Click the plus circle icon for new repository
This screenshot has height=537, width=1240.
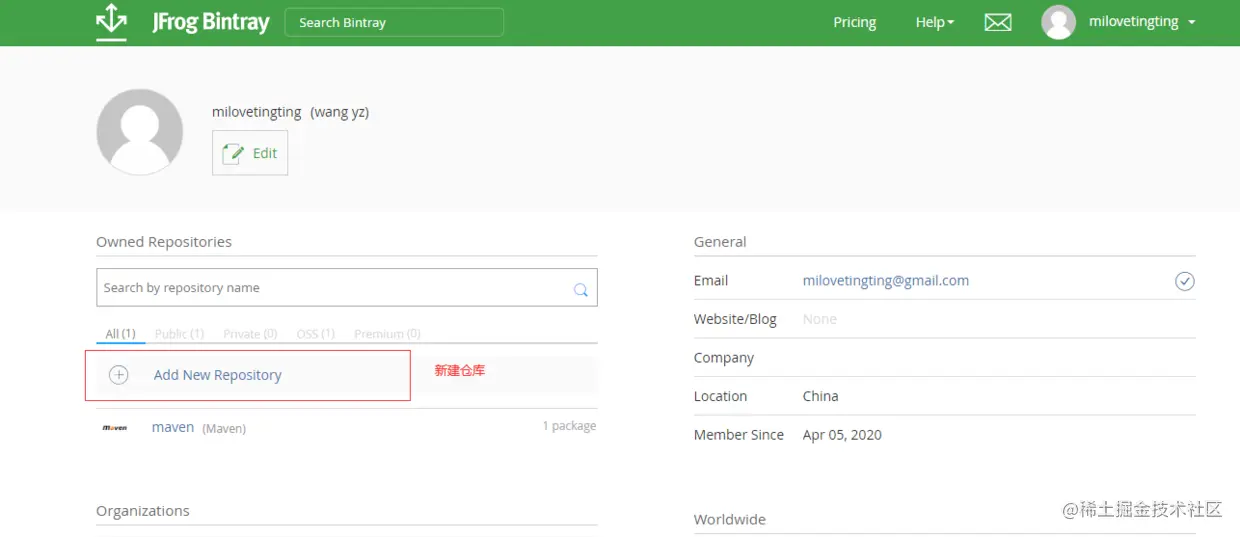pyautogui.click(x=119, y=375)
